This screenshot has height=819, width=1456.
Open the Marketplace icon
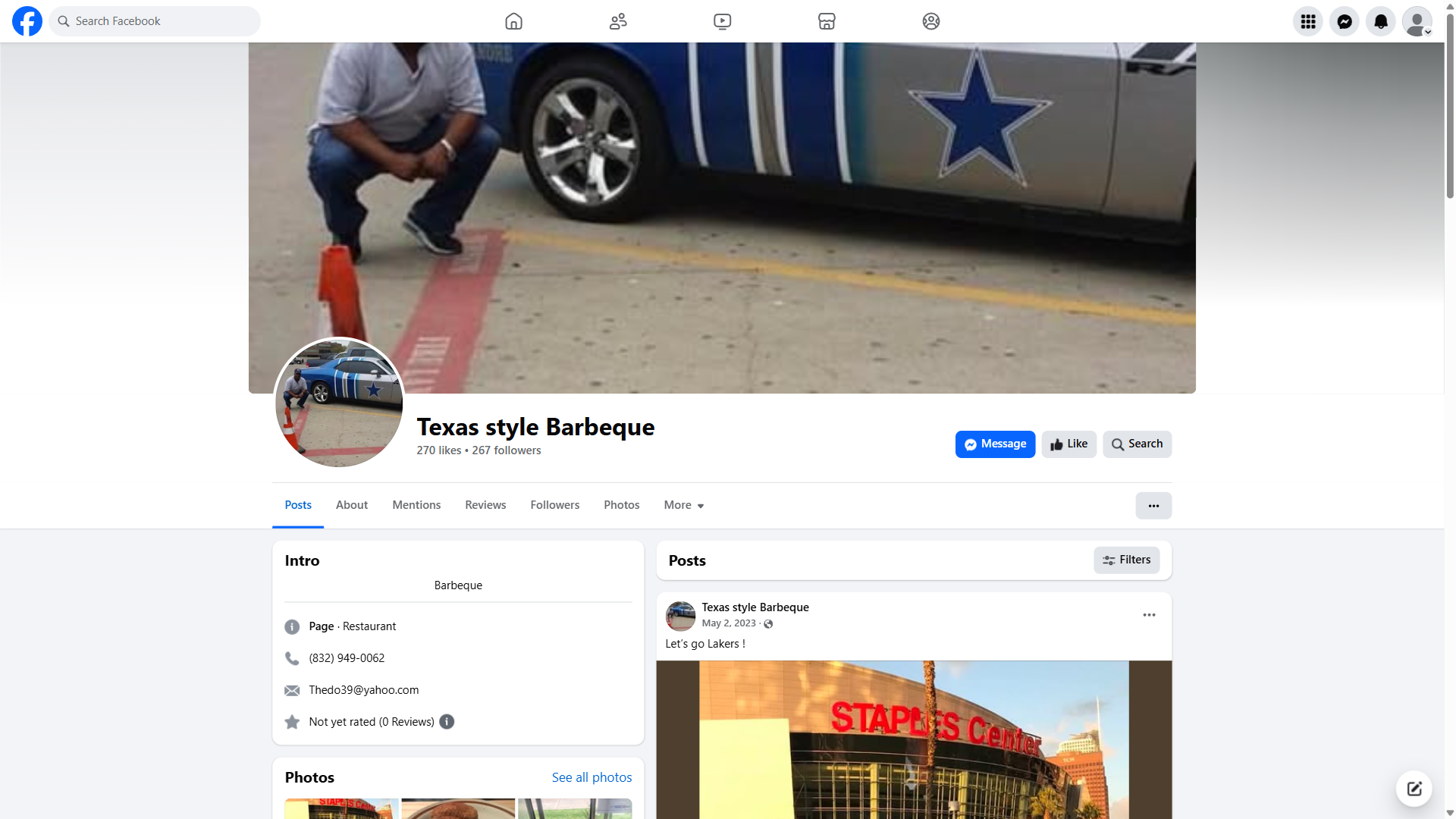point(827,21)
